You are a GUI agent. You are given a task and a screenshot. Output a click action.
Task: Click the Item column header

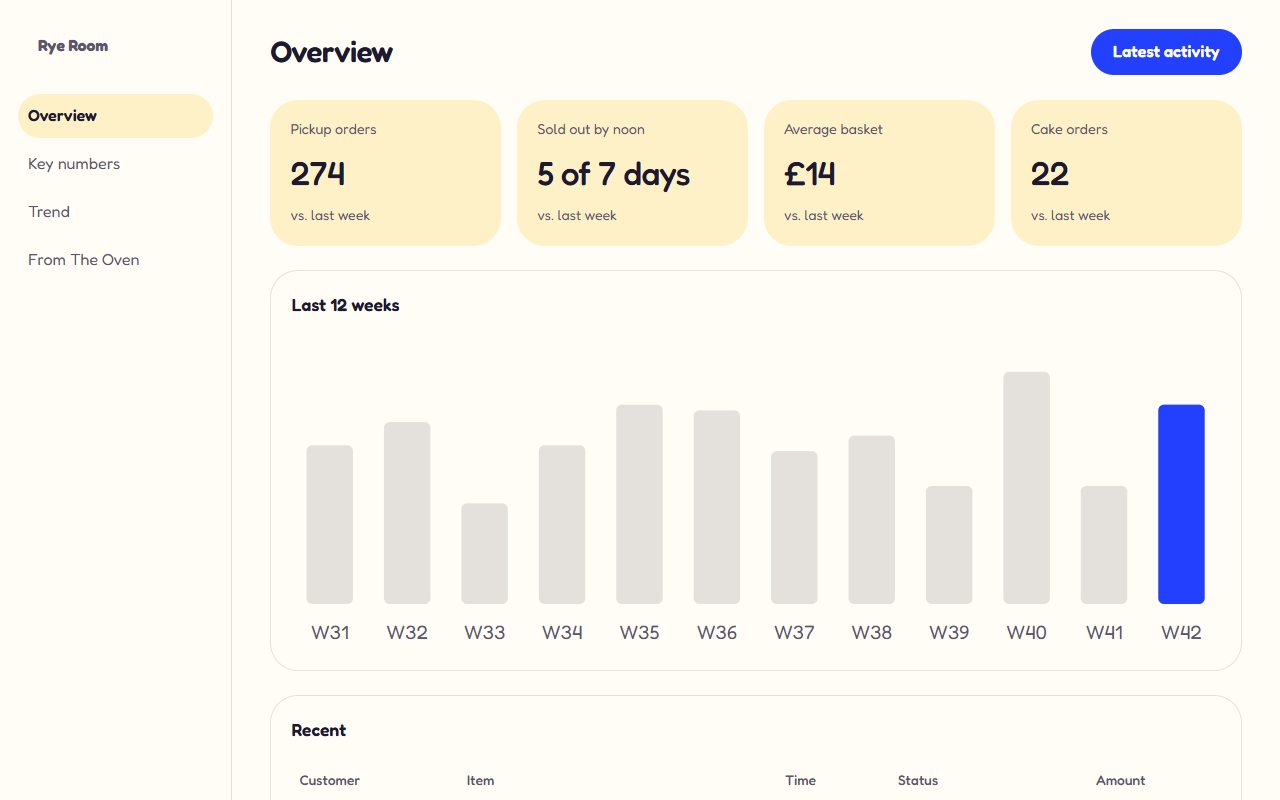tap(480, 781)
